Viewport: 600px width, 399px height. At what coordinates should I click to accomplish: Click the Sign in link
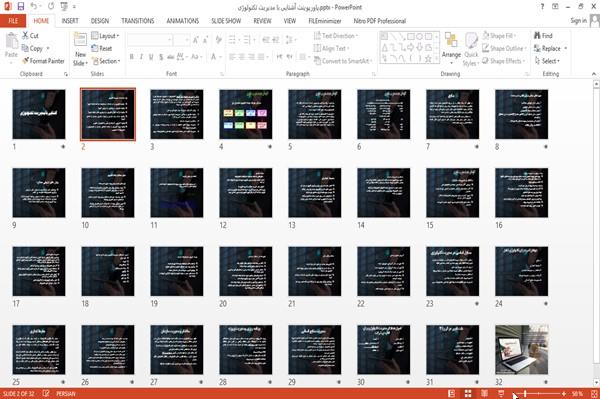[579, 20]
